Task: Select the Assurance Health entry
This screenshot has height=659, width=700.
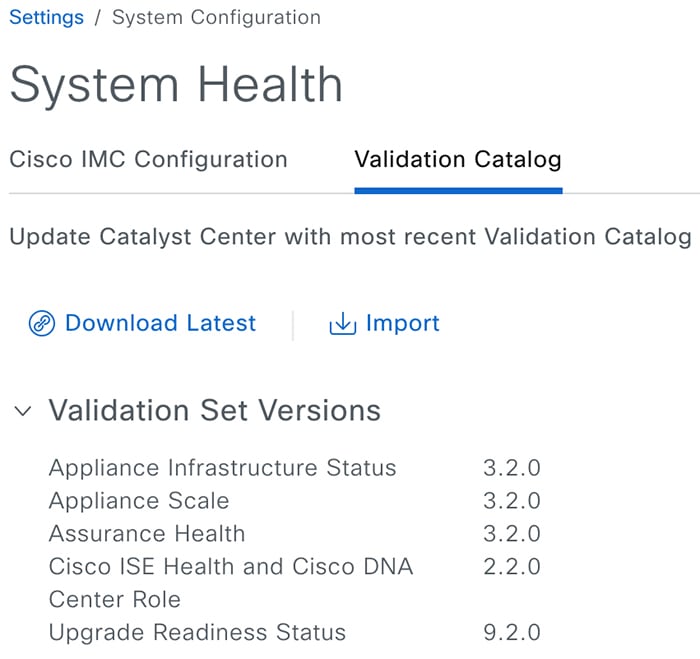Action: (x=147, y=534)
